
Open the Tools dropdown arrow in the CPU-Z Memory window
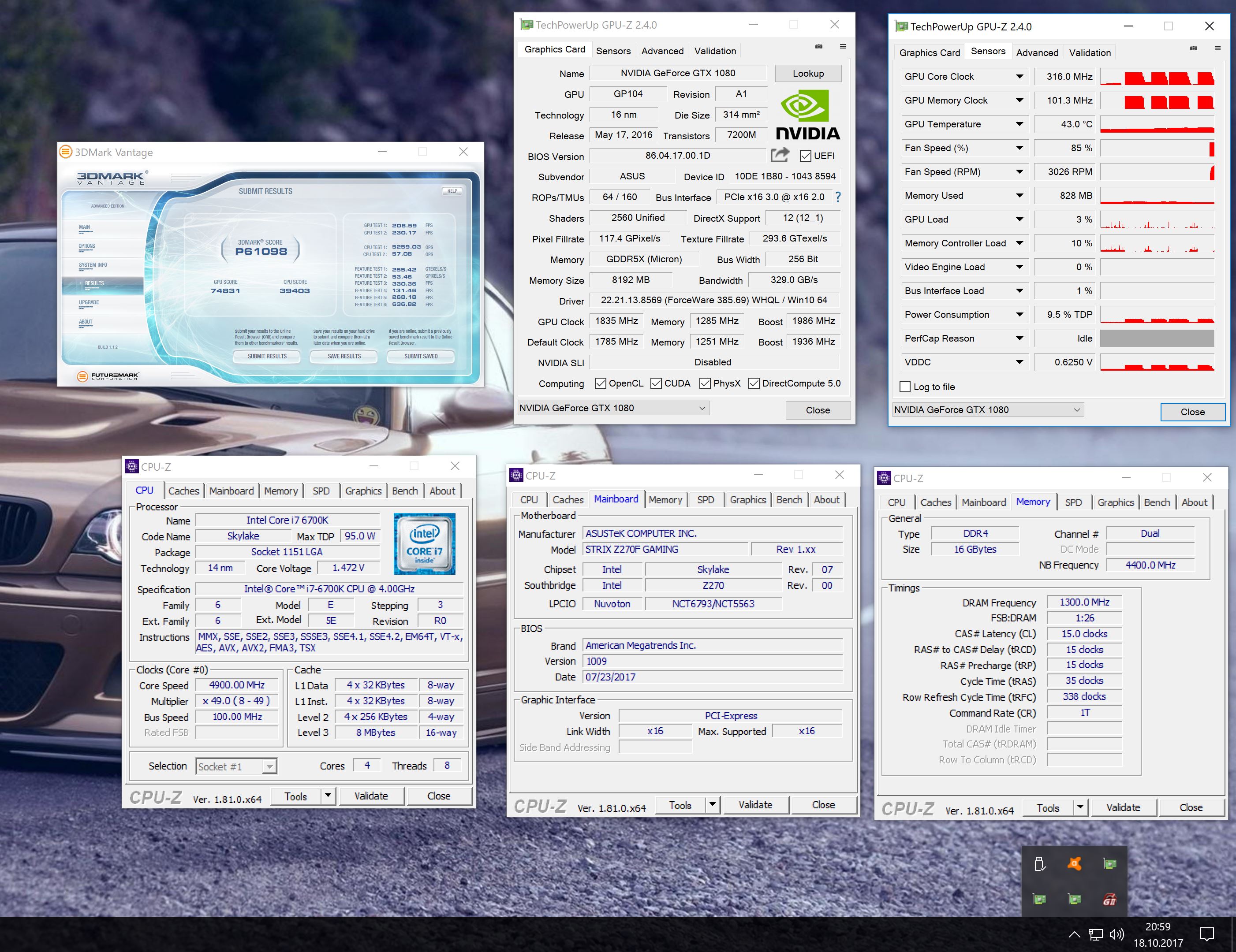pyautogui.click(x=1080, y=807)
